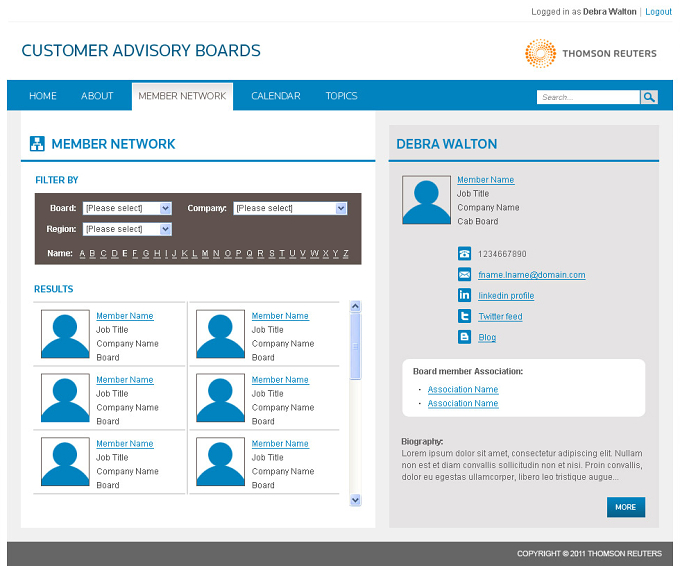This screenshot has height=566, width=680.
Task: Open the first Association Name link
Action: coord(463,389)
